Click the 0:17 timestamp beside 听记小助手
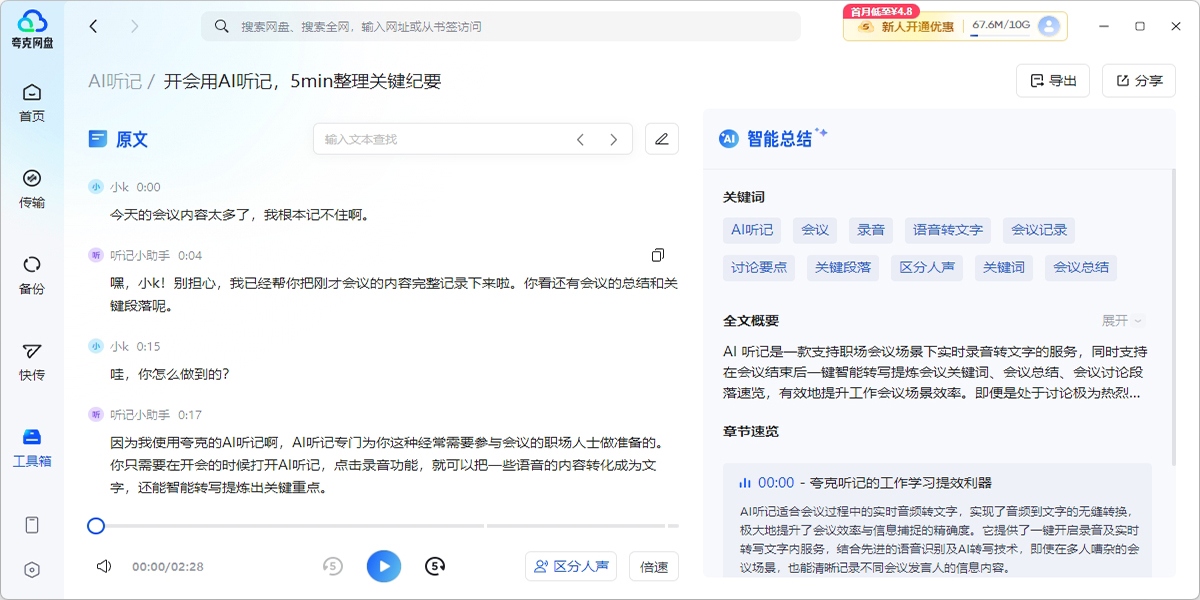The height and width of the screenshot is (600, 1200). [x=190, y=414]
